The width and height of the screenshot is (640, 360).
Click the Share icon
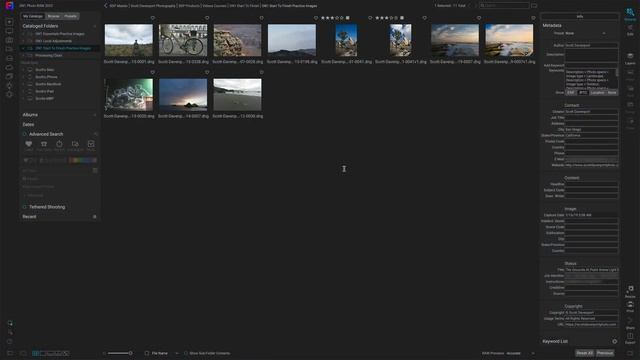(630, 323)
